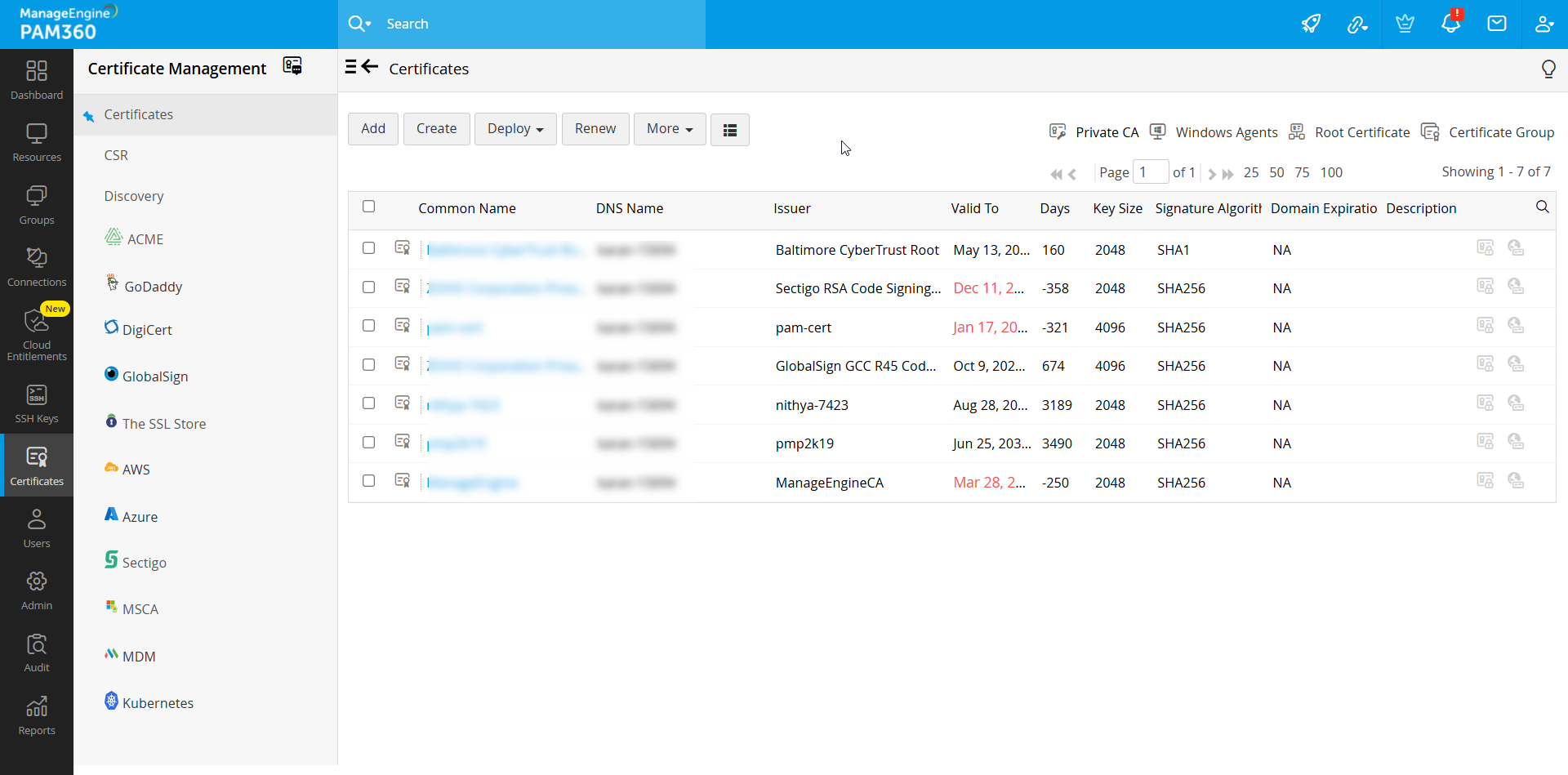Viewport: 1568px width, 775px height.
Task: Check the Baltimore CyberTrust Root row
Action: pyautogui.click(x=369, y=248)
